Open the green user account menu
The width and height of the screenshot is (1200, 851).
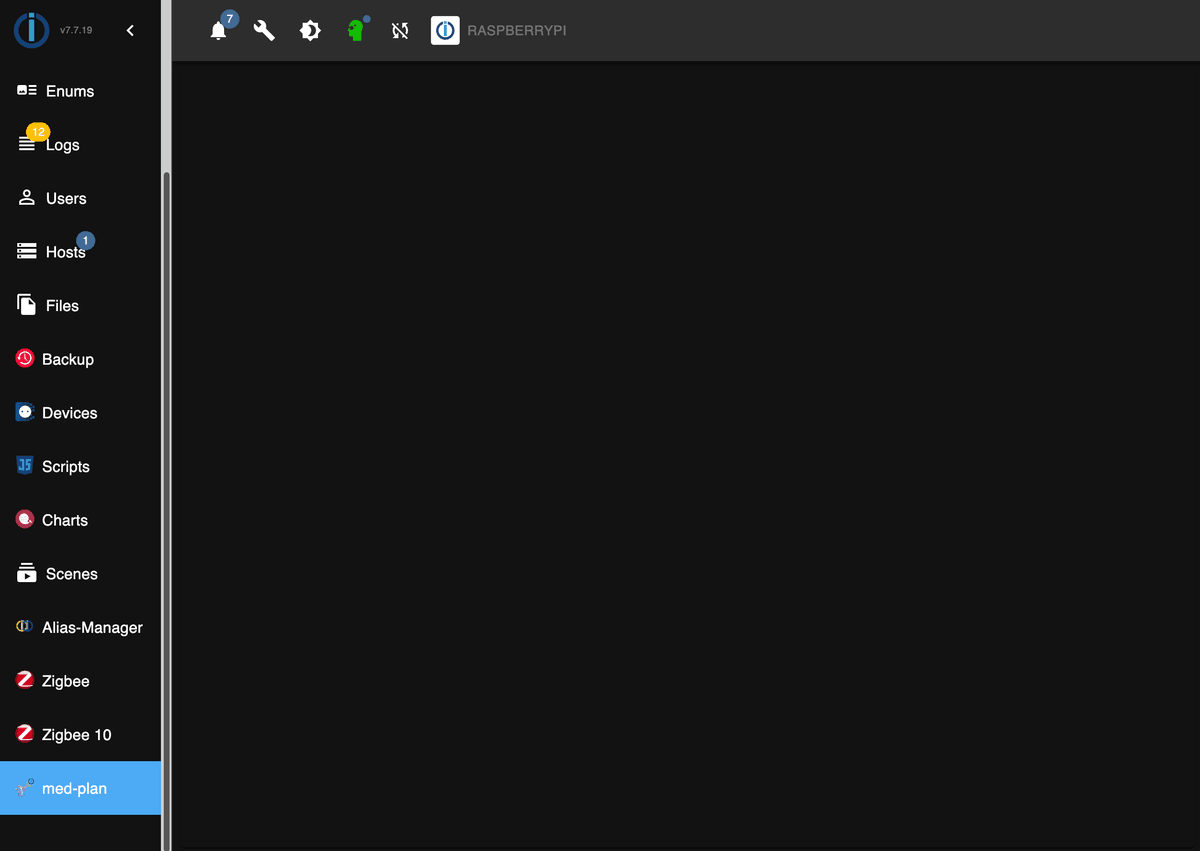(355, 31)
